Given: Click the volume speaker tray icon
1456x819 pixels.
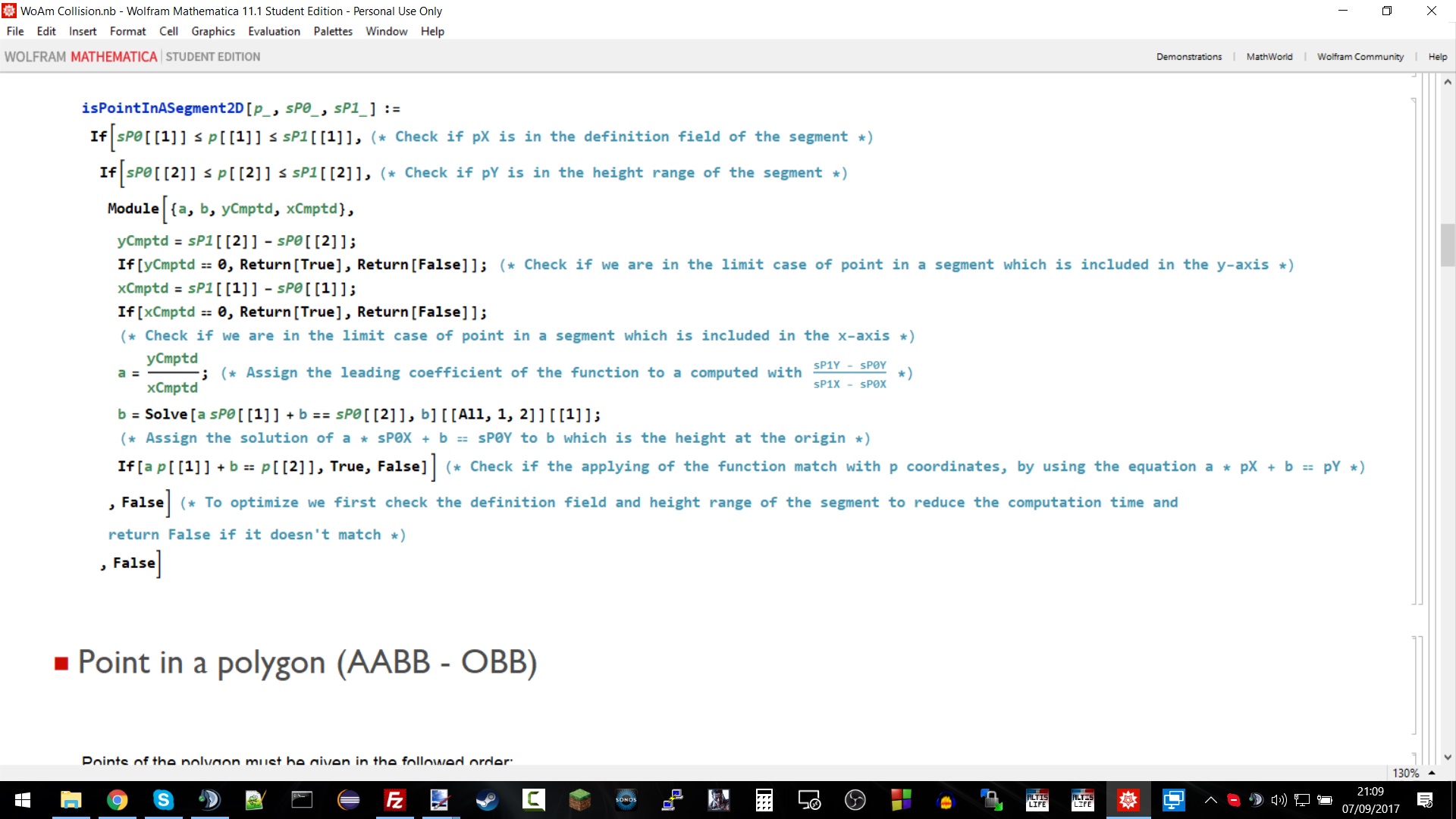Looking at the screenshot, I should pos(1279,800).
